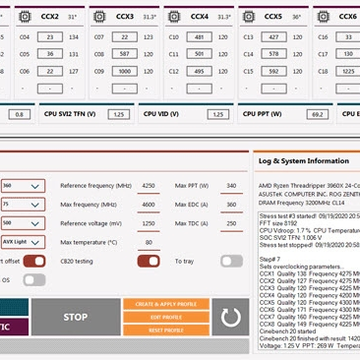Enable the To tray switch

pos(232,261)
